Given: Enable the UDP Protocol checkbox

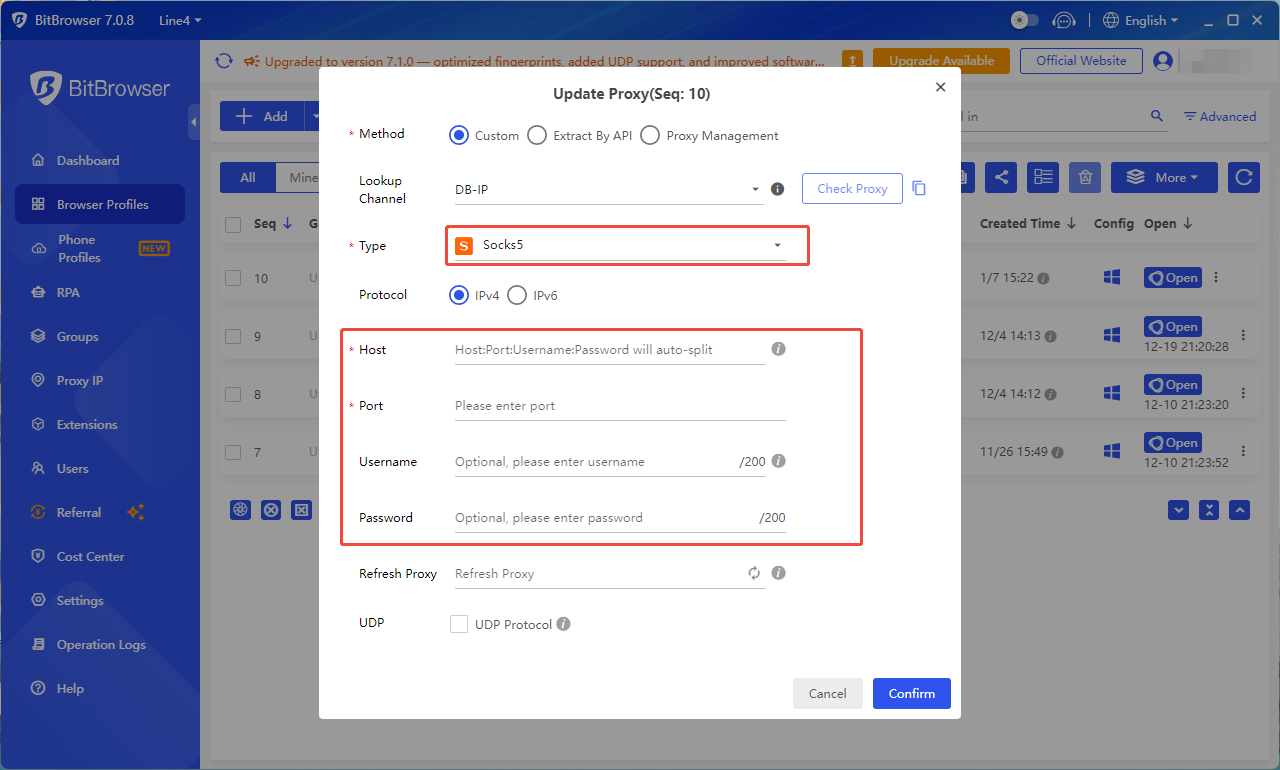Looking at the screenshot, I should pyautogui.click(x=459, y=624).
